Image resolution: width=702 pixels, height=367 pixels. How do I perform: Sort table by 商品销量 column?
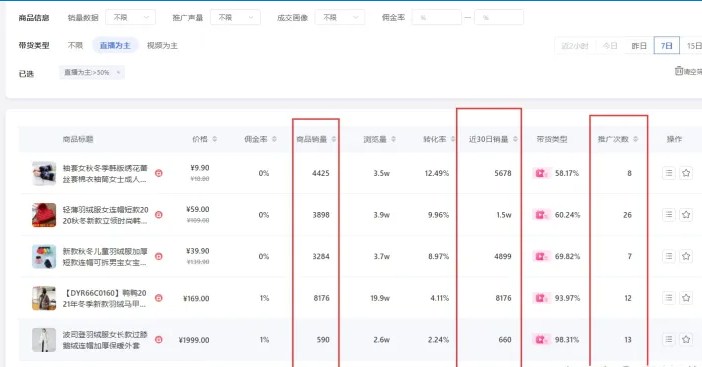point(334,139)
